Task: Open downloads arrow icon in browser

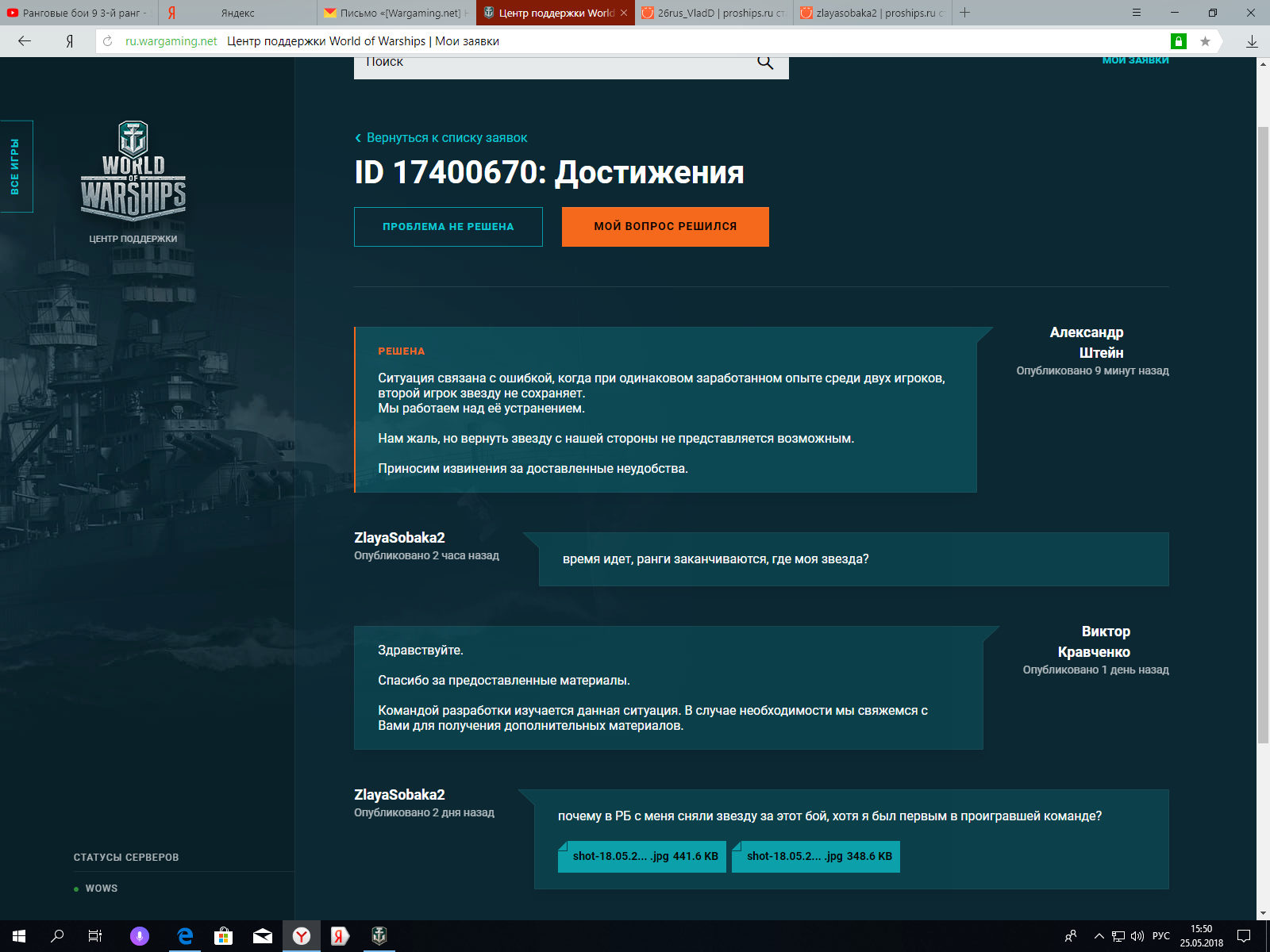Action: [x=1252, y=41]
